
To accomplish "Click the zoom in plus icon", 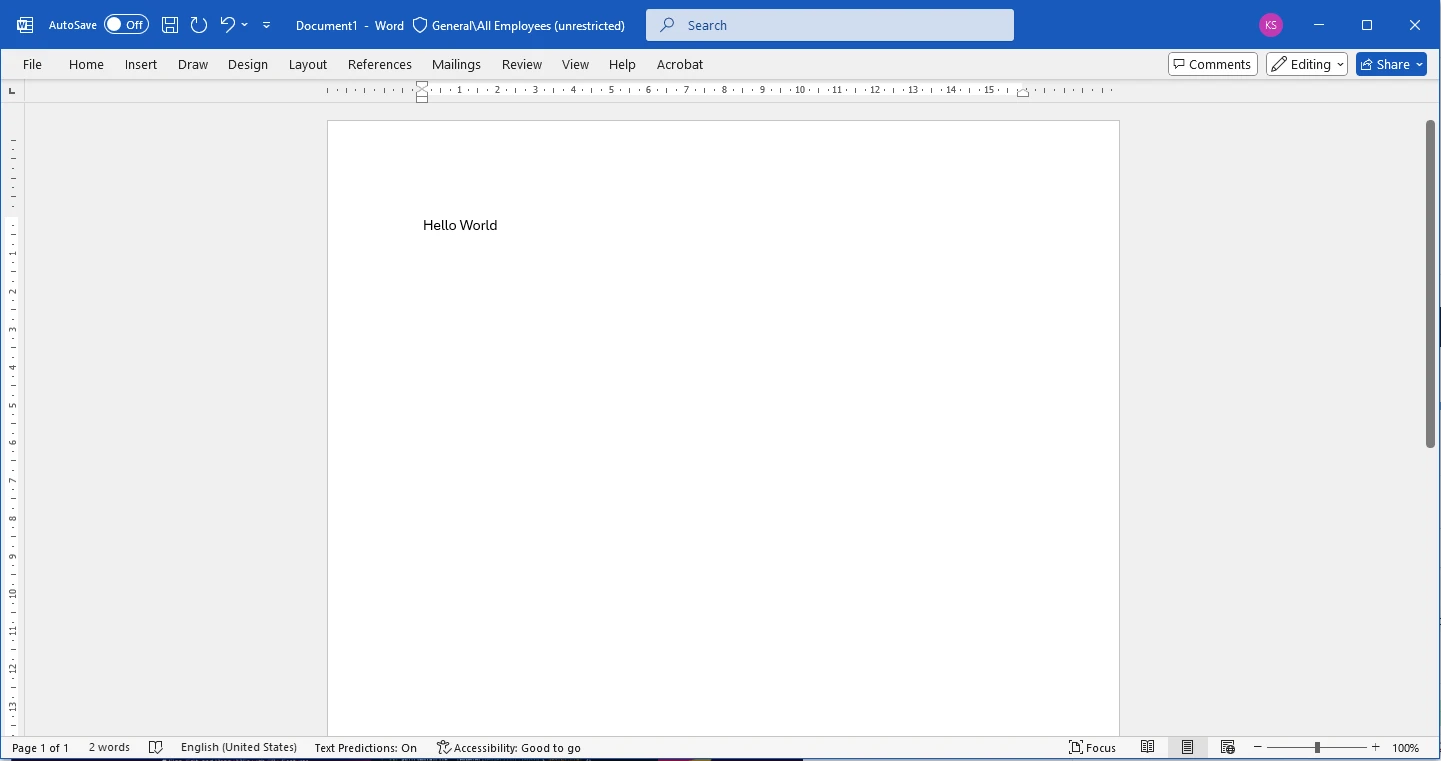I will 1376,748.
